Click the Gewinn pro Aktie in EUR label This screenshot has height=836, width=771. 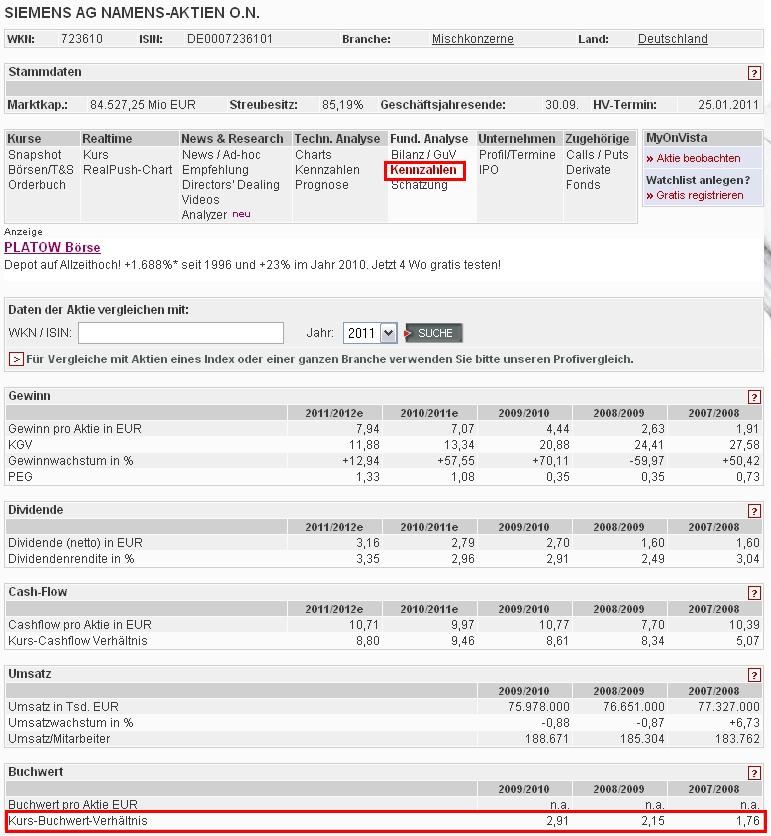(x=75, y=429)
